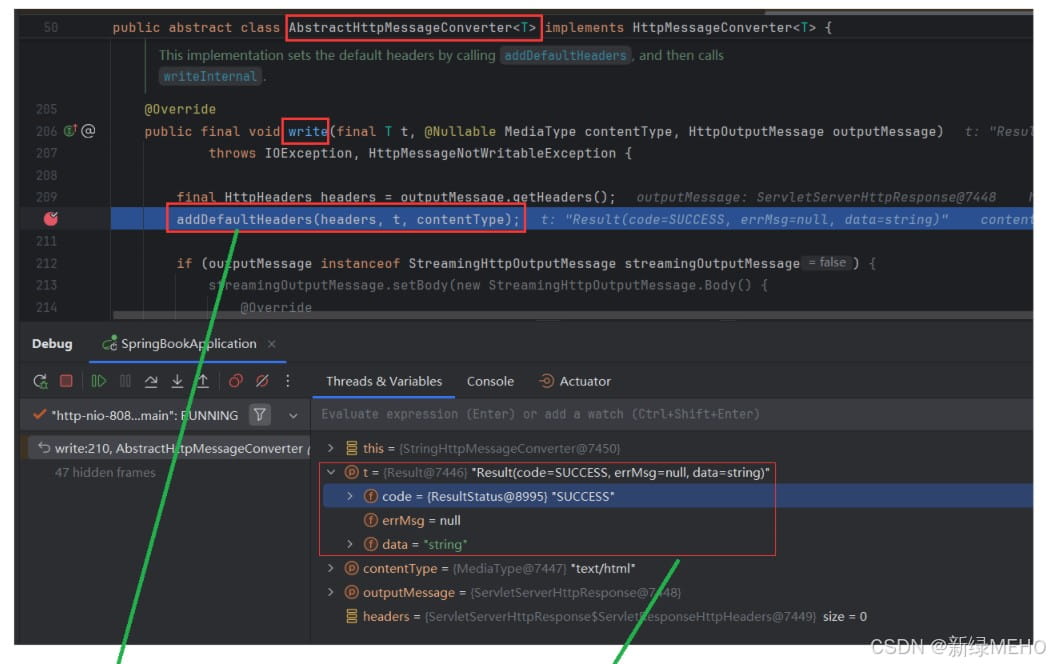Step into the method call

[177, 381]
